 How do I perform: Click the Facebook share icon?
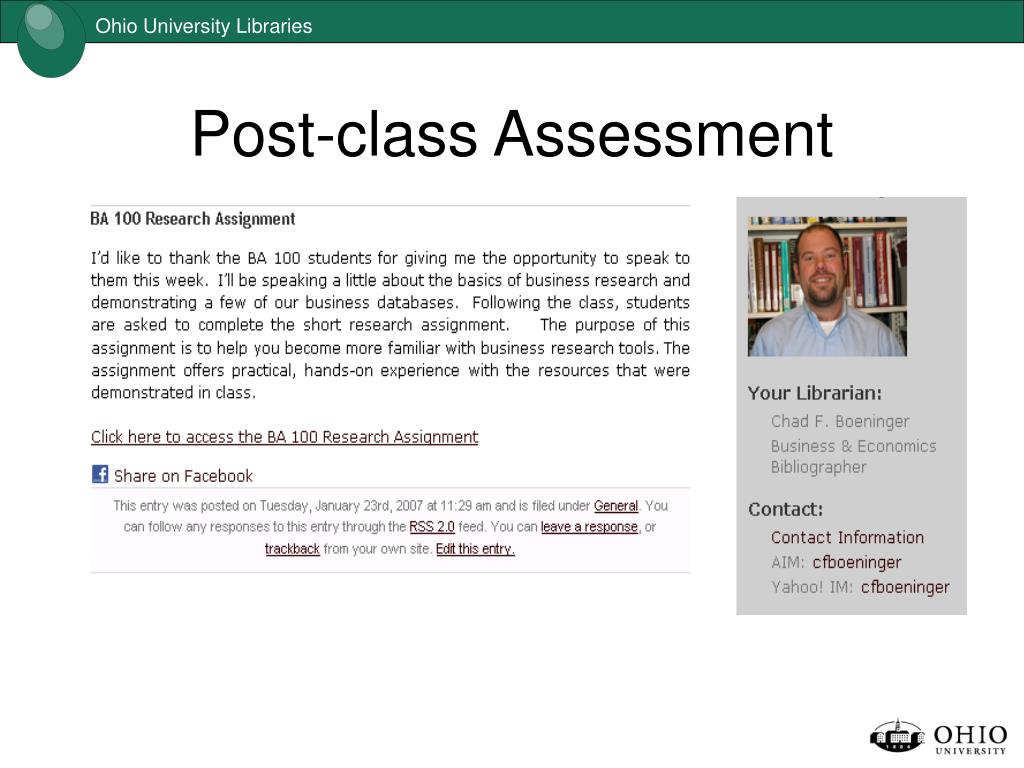point(100,474)
